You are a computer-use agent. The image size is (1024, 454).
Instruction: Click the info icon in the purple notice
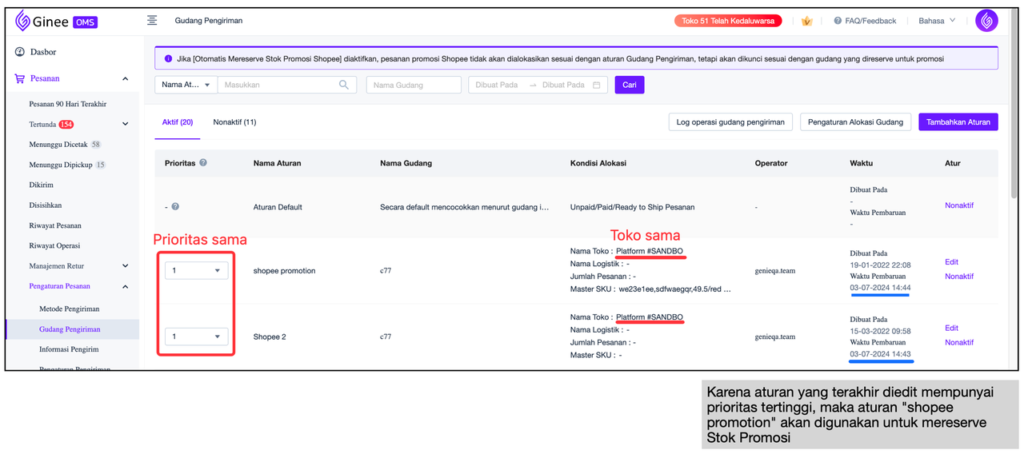168,58
